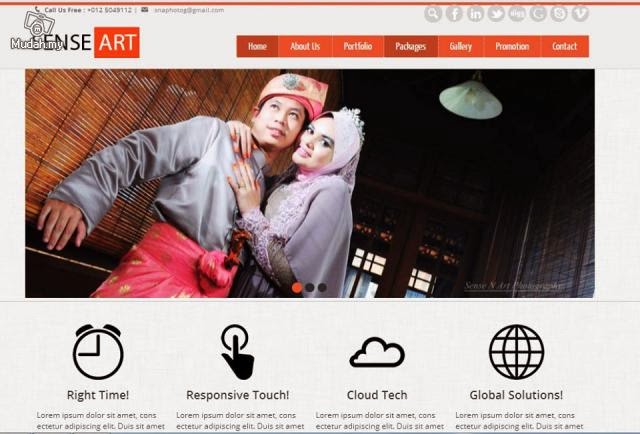Click the globe icon above Global Solutions
The width and height of the screenshot is (640, 434).
coord(516,352)
